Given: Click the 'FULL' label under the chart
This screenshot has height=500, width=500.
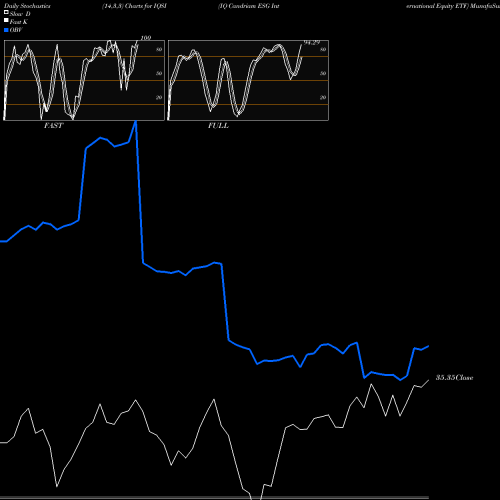Looking at the screenshot, I should [218, 126].
